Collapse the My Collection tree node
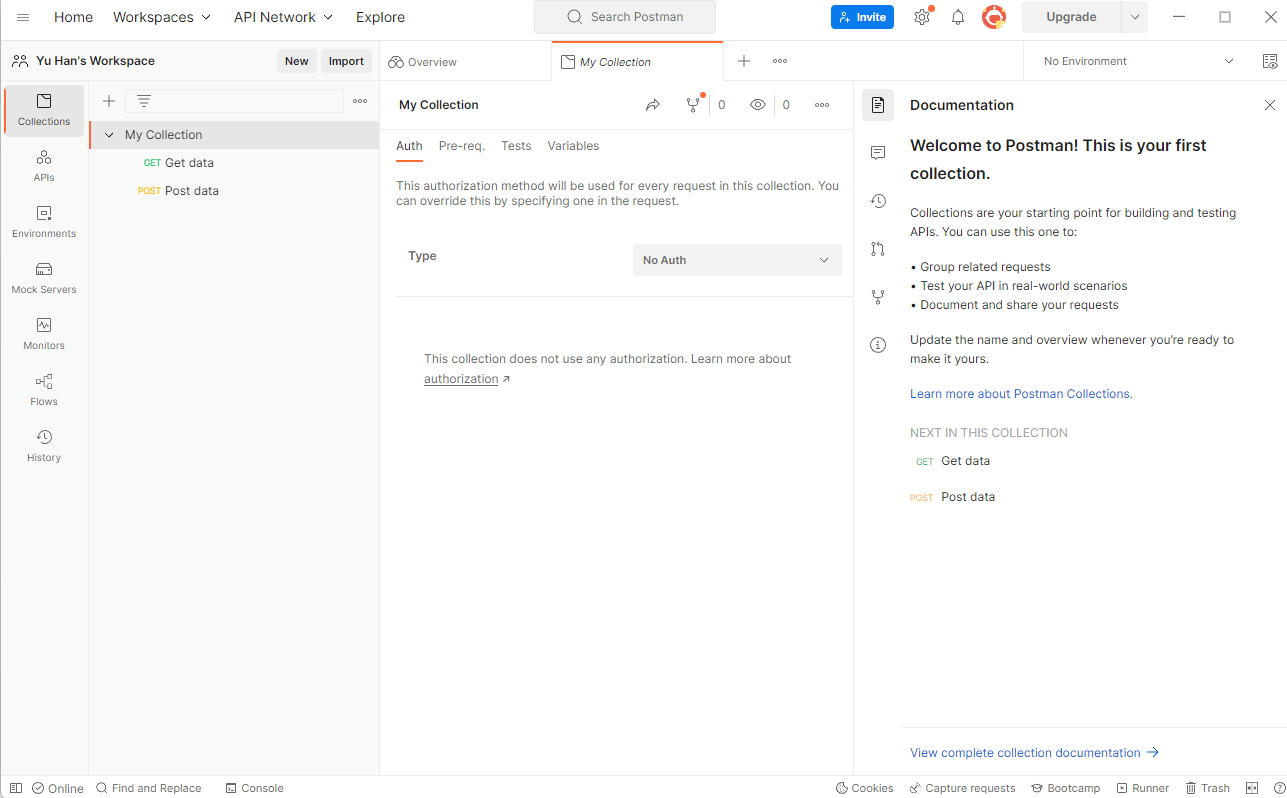 pos(109,135)
